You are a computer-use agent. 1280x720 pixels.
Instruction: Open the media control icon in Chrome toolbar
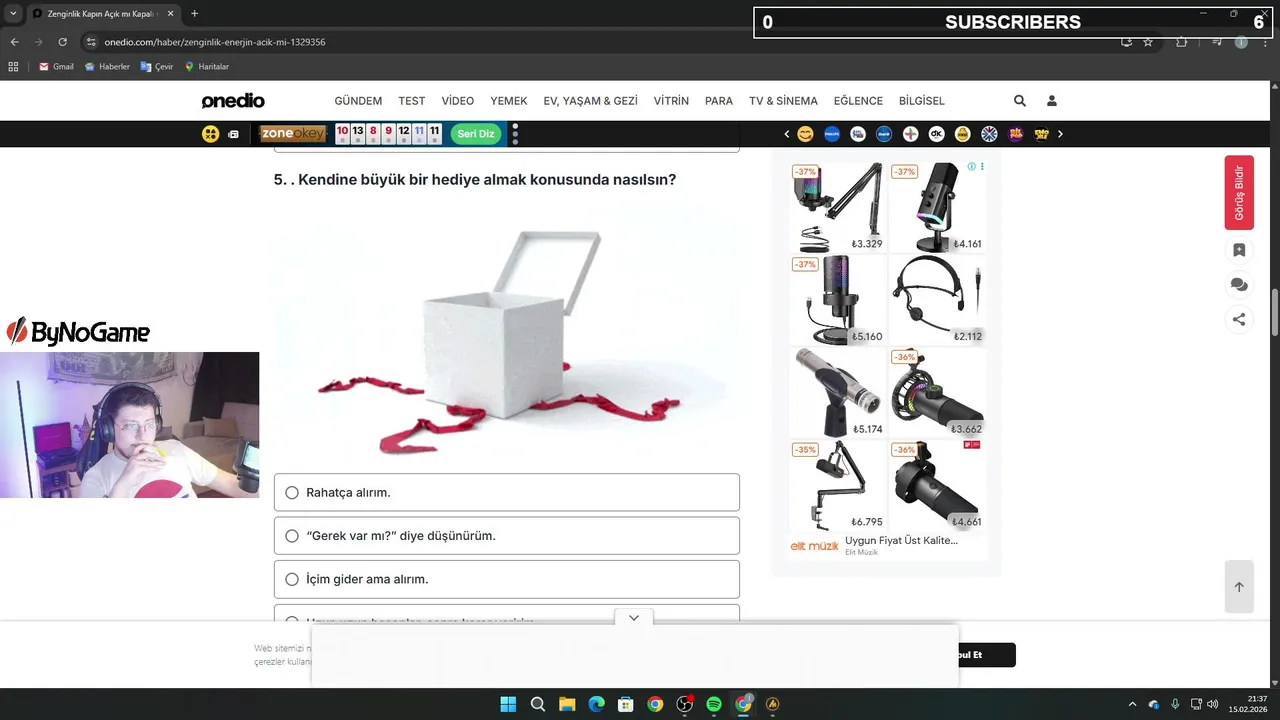click(x=1217, y=42)
